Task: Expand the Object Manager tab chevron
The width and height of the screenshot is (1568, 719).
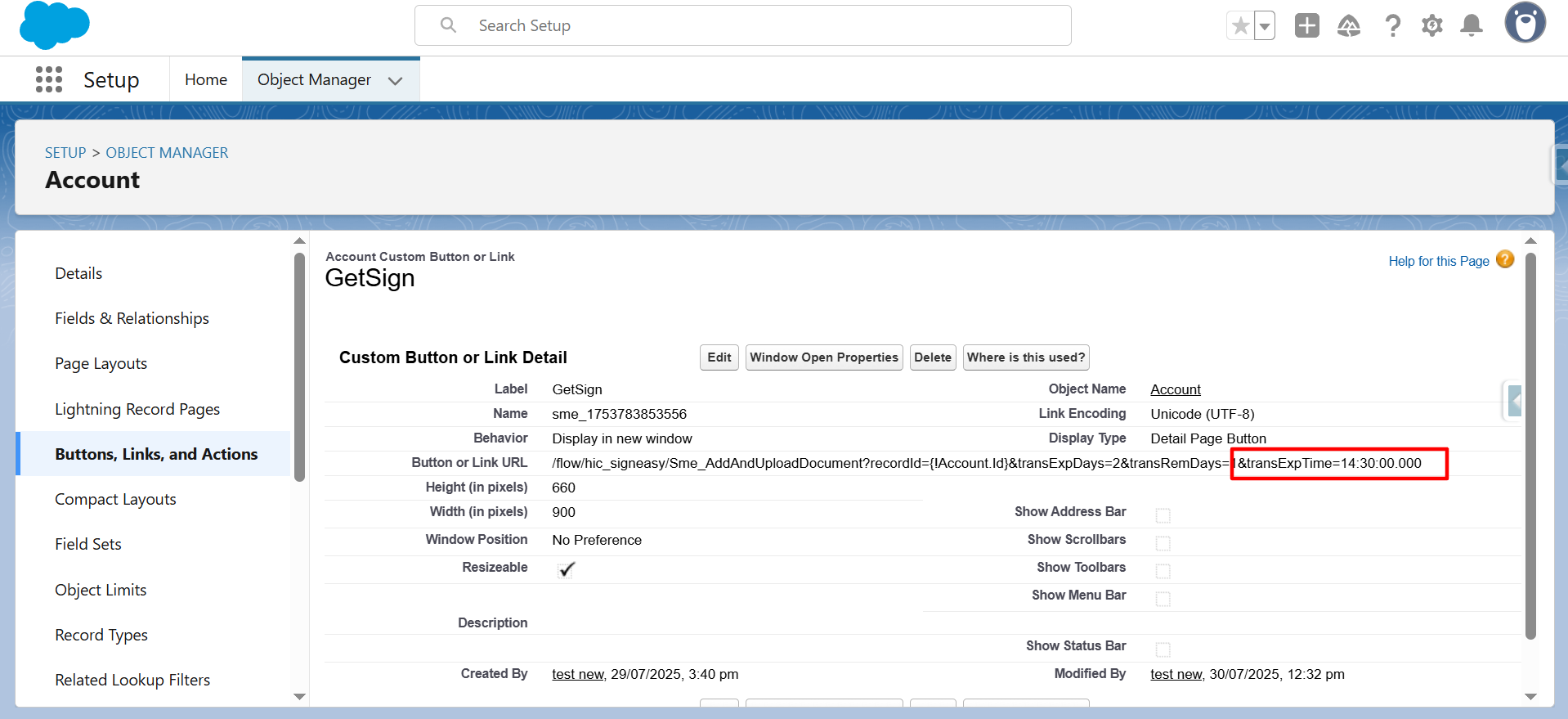Action: 396,80
